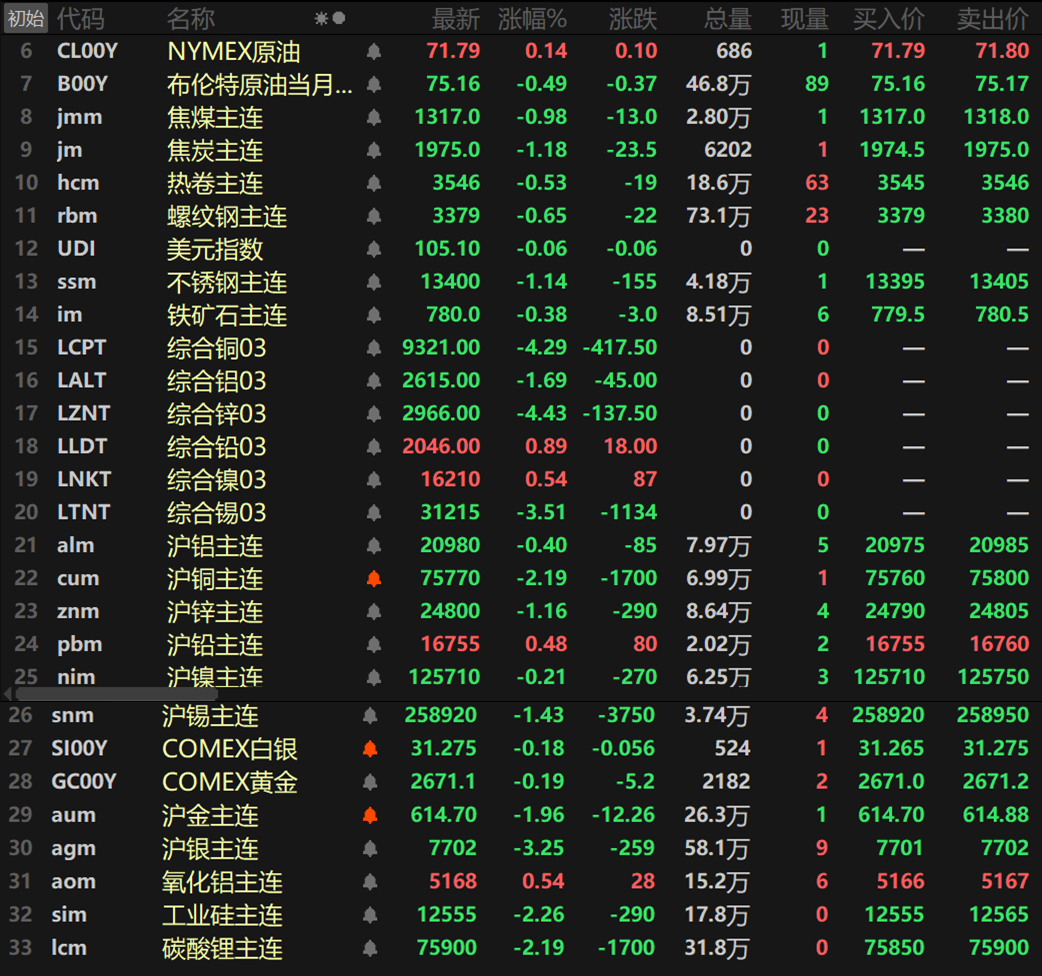Open the 沪银主连 contract name
The height and width of the screenshot is (976, 1042).
pyautogui.click(x=210, y=848)
